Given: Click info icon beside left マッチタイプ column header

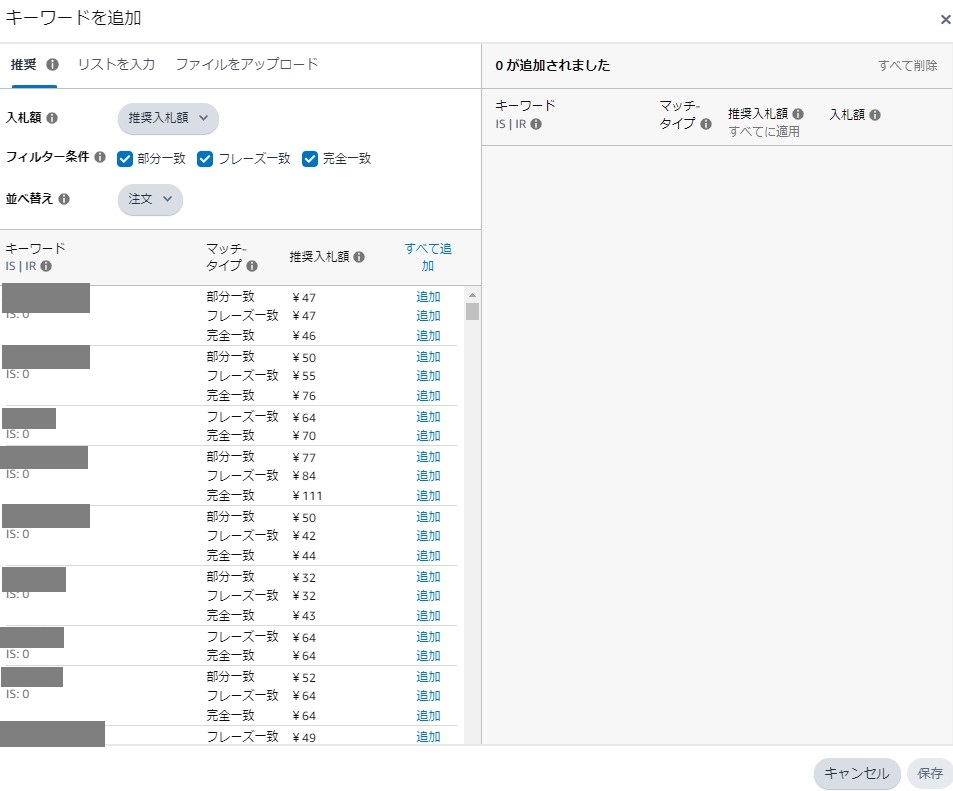Looking at the screenshot, I should pyautogui.click(x=252, y=266).
